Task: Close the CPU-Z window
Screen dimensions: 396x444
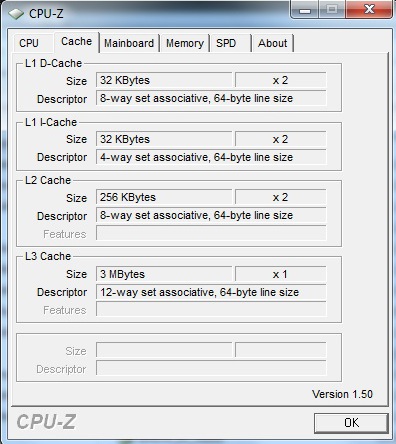Action: click(369, 9)
